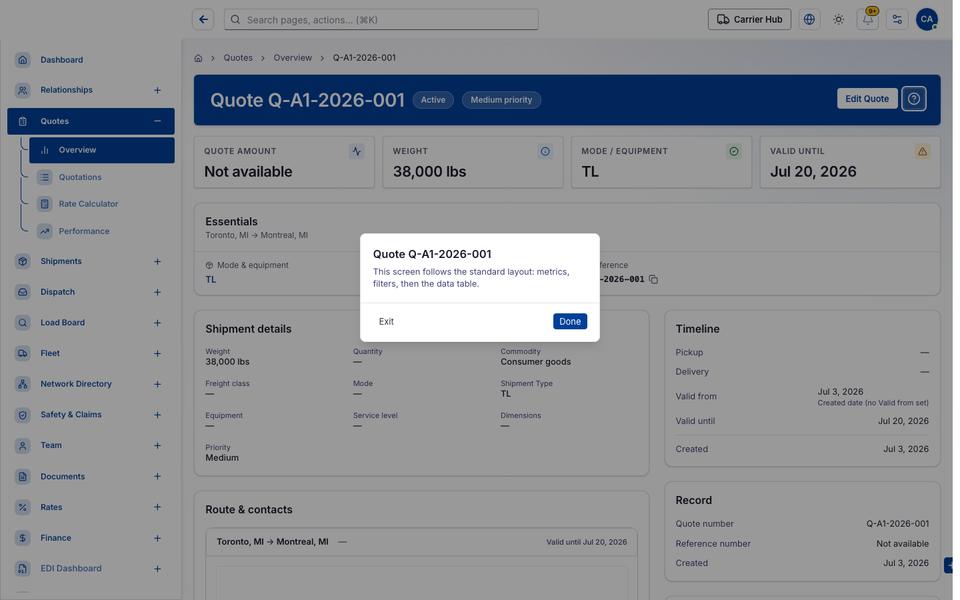Image resolution: width=960 pixels, height=600 pixels.
Task: Click the Dashboard sidebar icon
Action: tap(23, 60)
